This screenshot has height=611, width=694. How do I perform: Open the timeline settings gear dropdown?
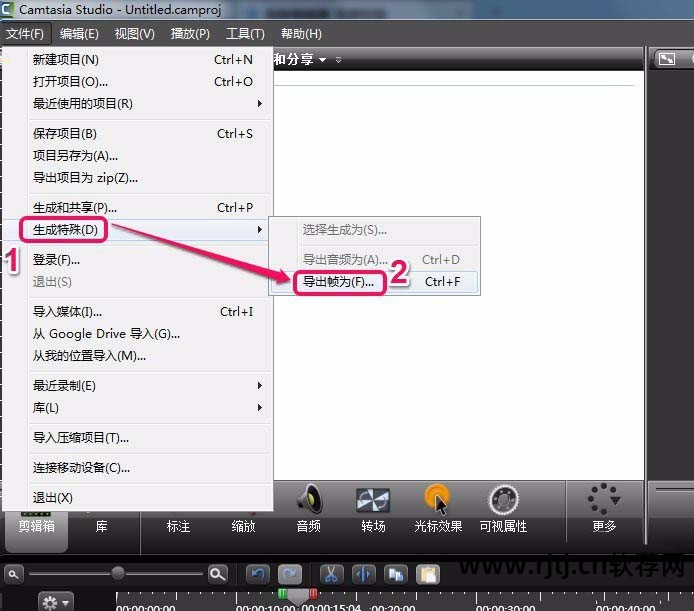[x=56, y=602]
